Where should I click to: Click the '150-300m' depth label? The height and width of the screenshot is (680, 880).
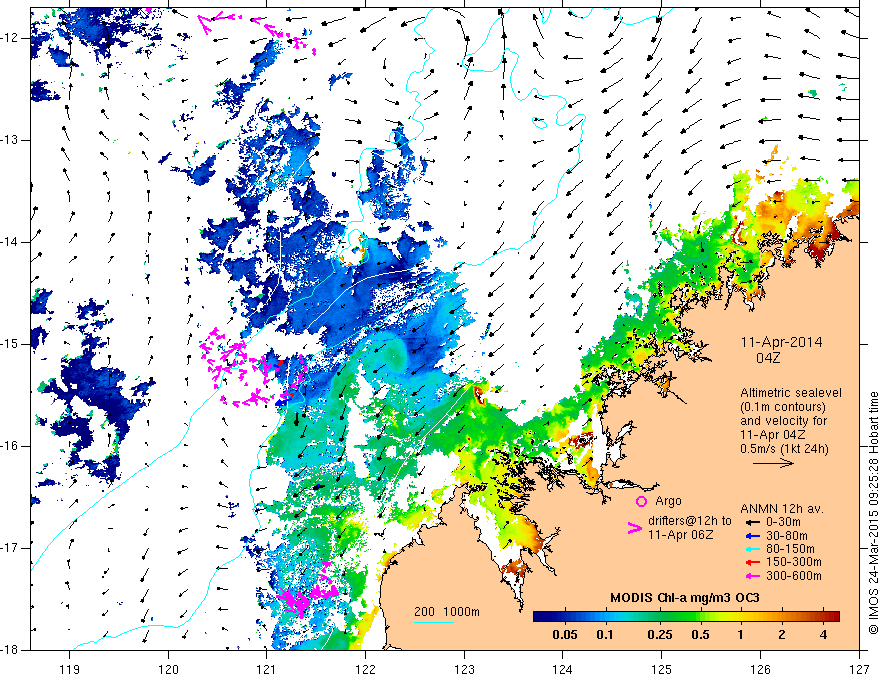click(793, 563)
